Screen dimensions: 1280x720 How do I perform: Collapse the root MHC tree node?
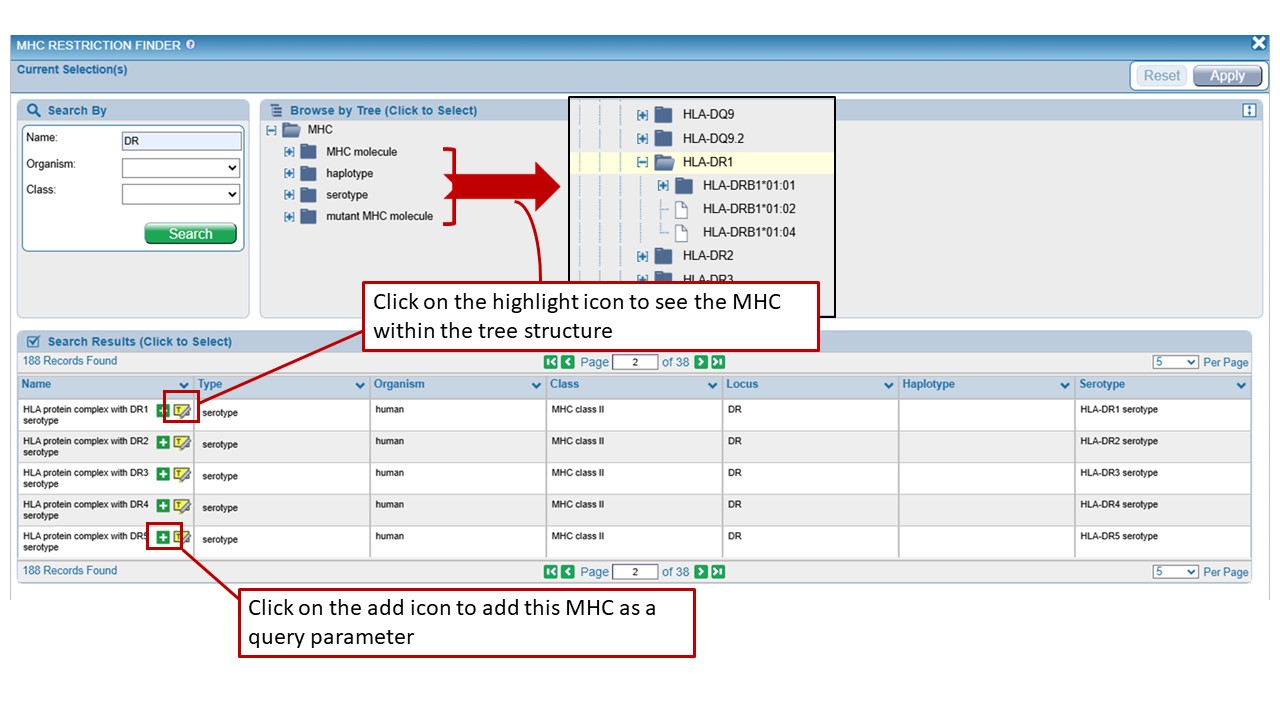pos(271,131)
